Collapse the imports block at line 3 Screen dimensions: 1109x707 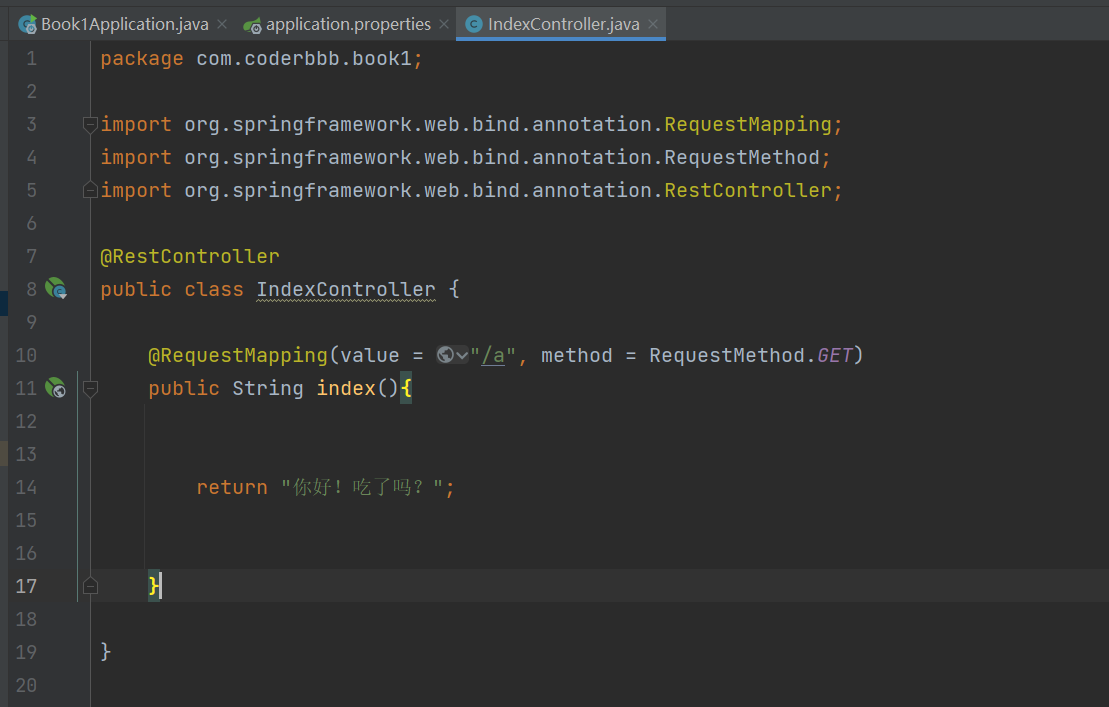90,124
